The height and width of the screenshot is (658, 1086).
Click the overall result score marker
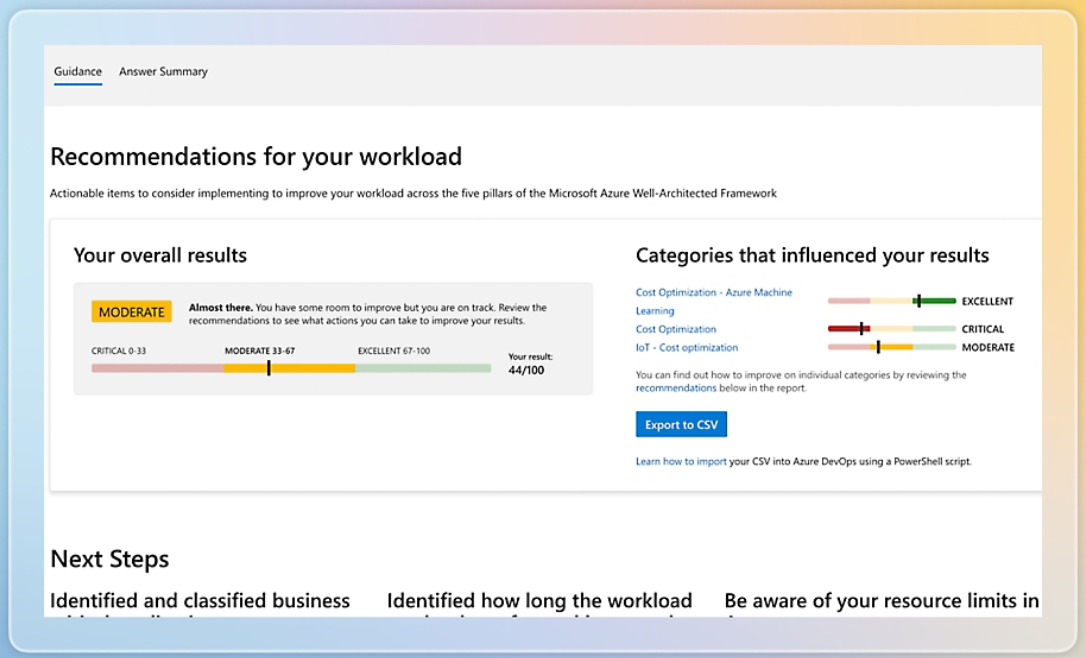[268, 369]
